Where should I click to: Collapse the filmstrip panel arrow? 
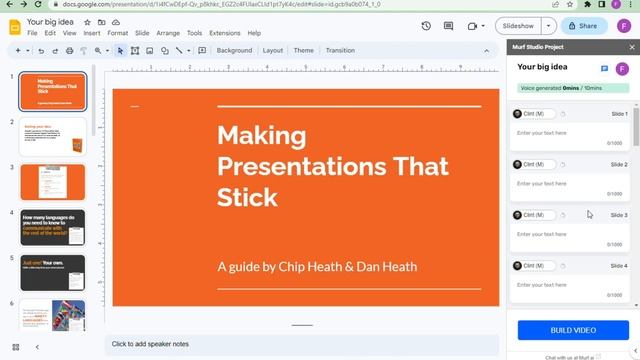coord(37,347)
